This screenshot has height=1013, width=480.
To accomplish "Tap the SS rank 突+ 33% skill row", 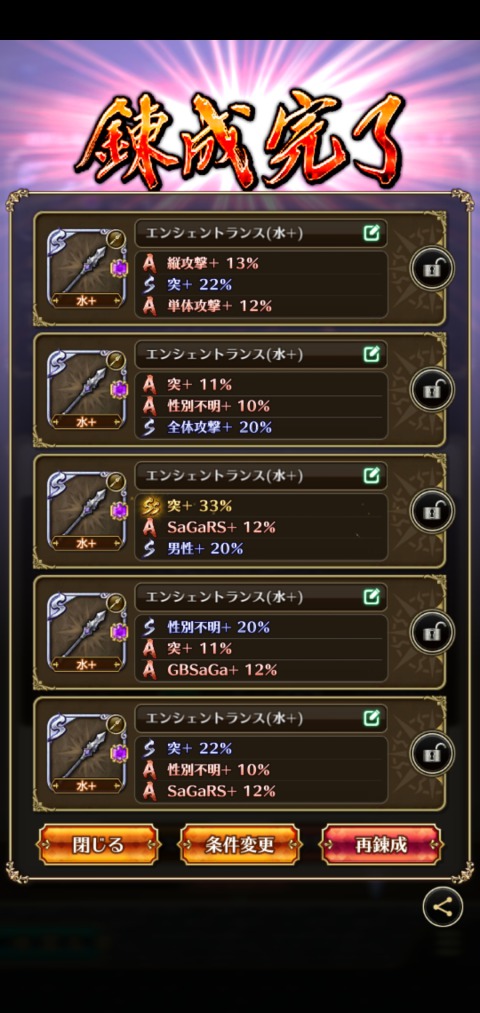I will [261, 505].
